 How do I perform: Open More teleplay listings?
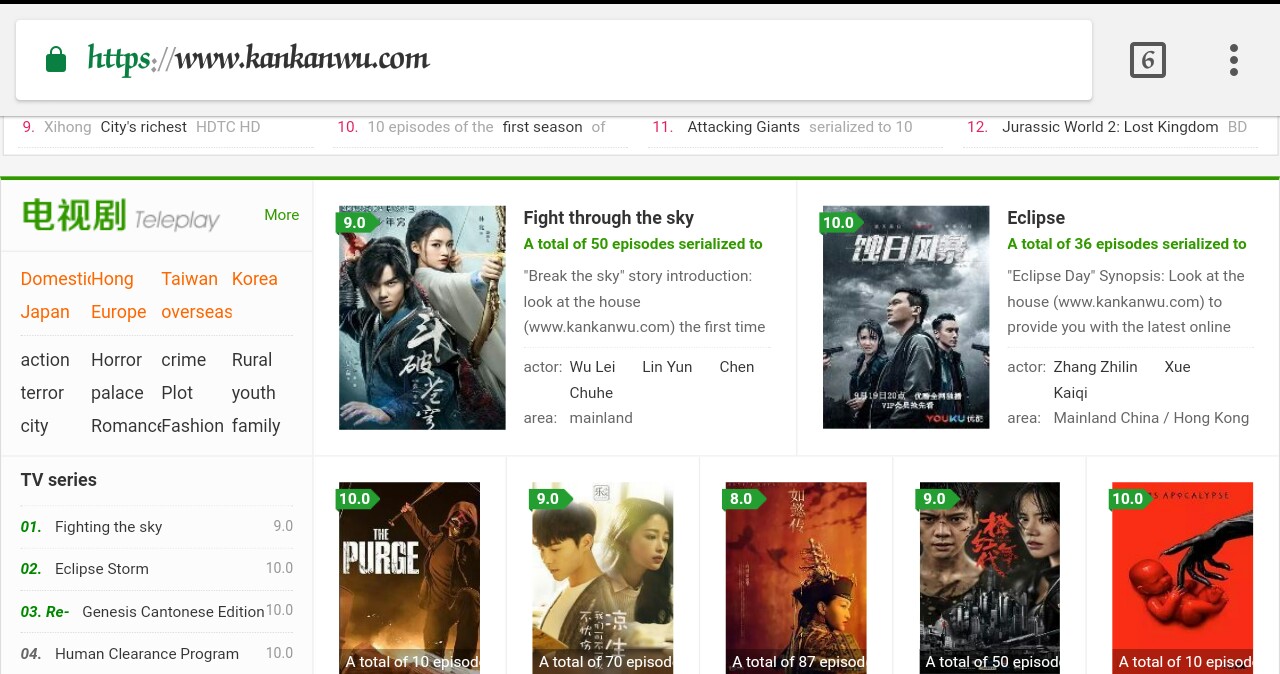coord(281,215)
